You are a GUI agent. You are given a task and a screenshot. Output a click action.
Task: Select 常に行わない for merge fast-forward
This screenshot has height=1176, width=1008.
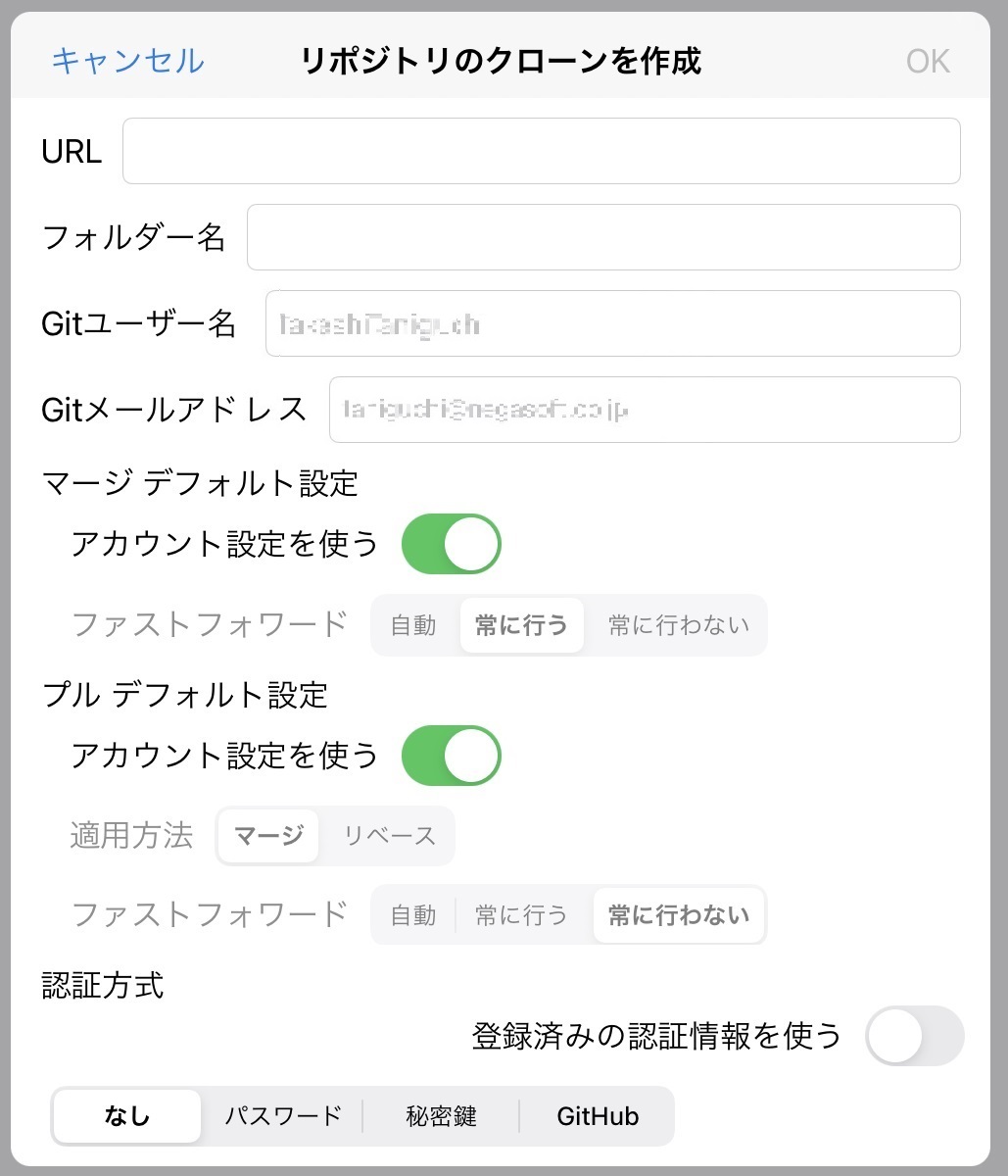point(678,624)
